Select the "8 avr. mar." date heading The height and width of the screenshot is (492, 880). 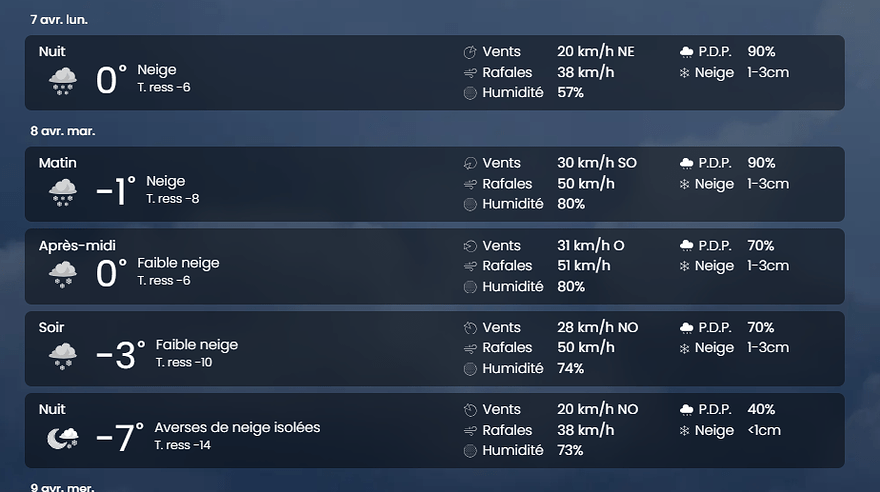[x=62, y=131]
